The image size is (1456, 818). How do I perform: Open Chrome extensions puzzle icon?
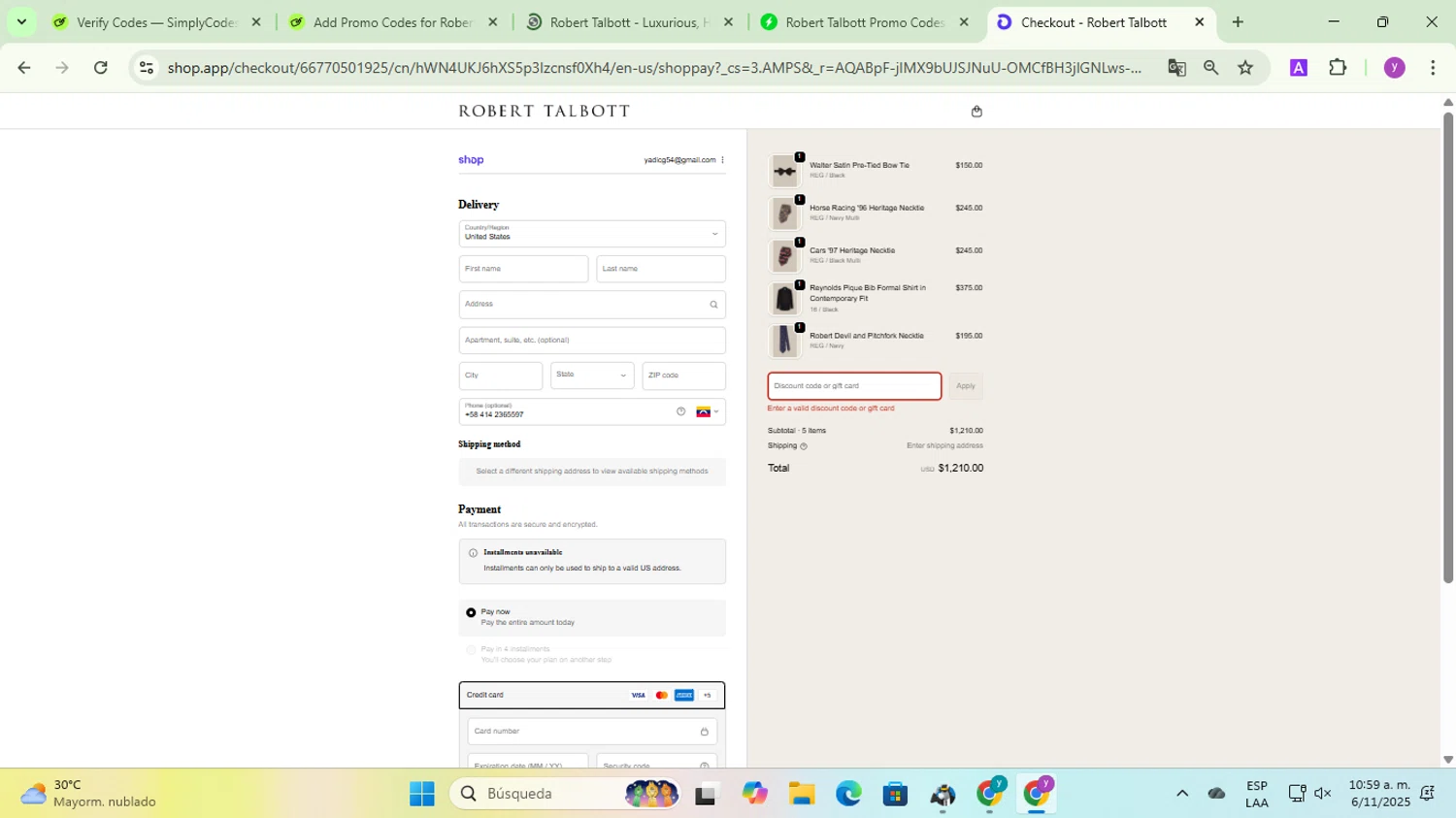tap(1338, 67)
